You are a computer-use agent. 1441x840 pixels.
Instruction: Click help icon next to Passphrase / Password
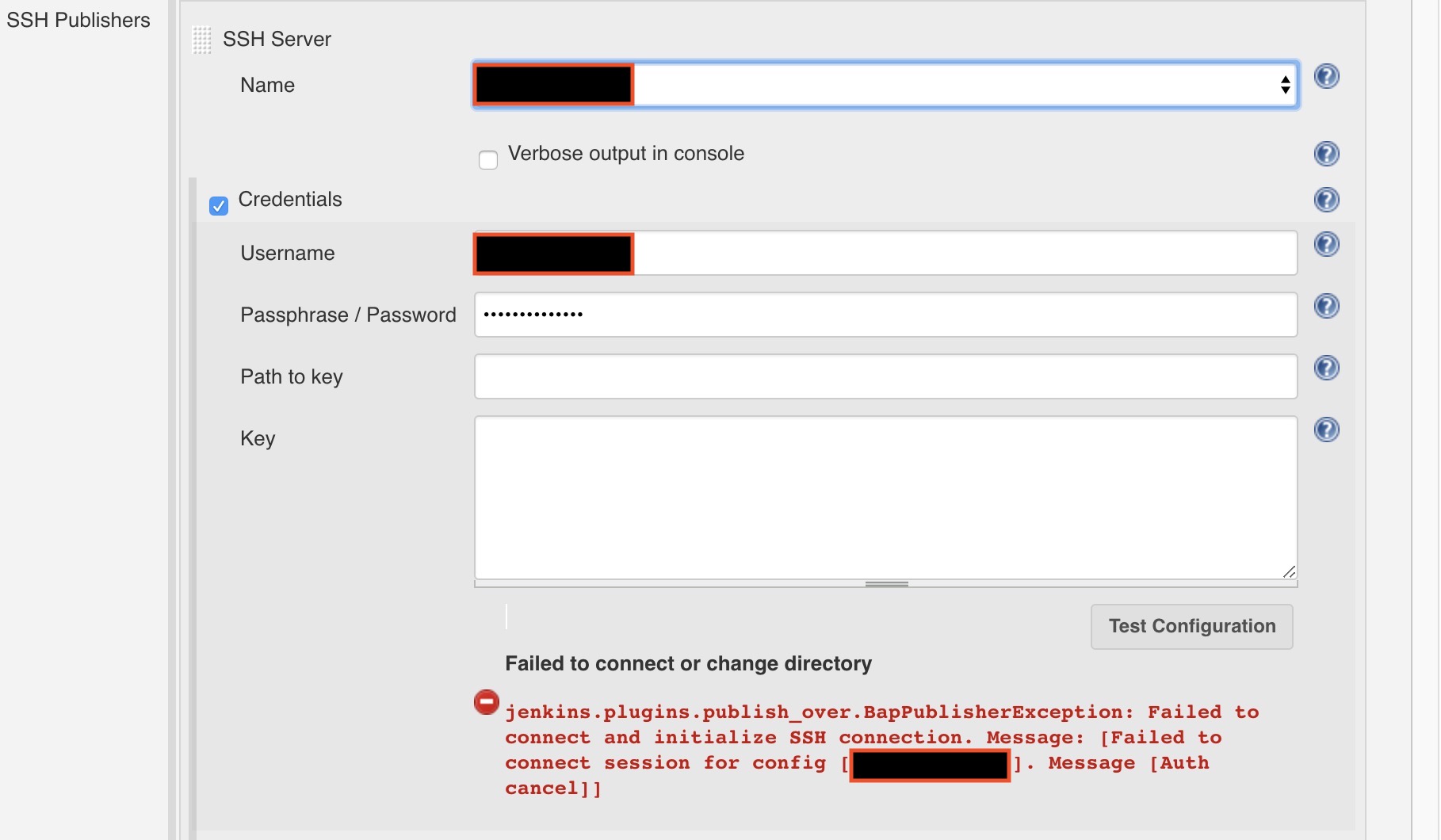point(1326,307)
